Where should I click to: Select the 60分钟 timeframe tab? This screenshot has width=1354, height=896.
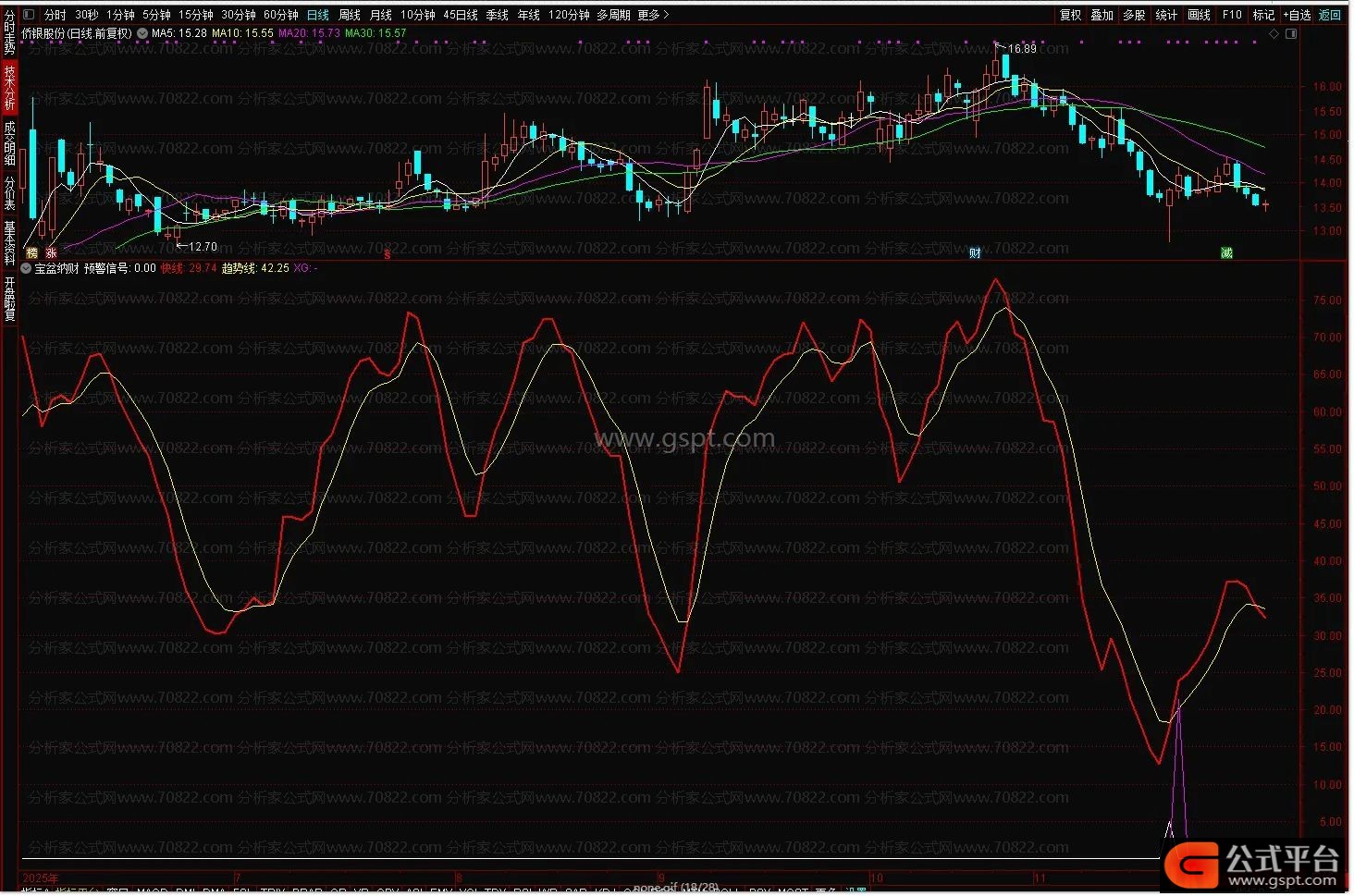click(280, 15)
